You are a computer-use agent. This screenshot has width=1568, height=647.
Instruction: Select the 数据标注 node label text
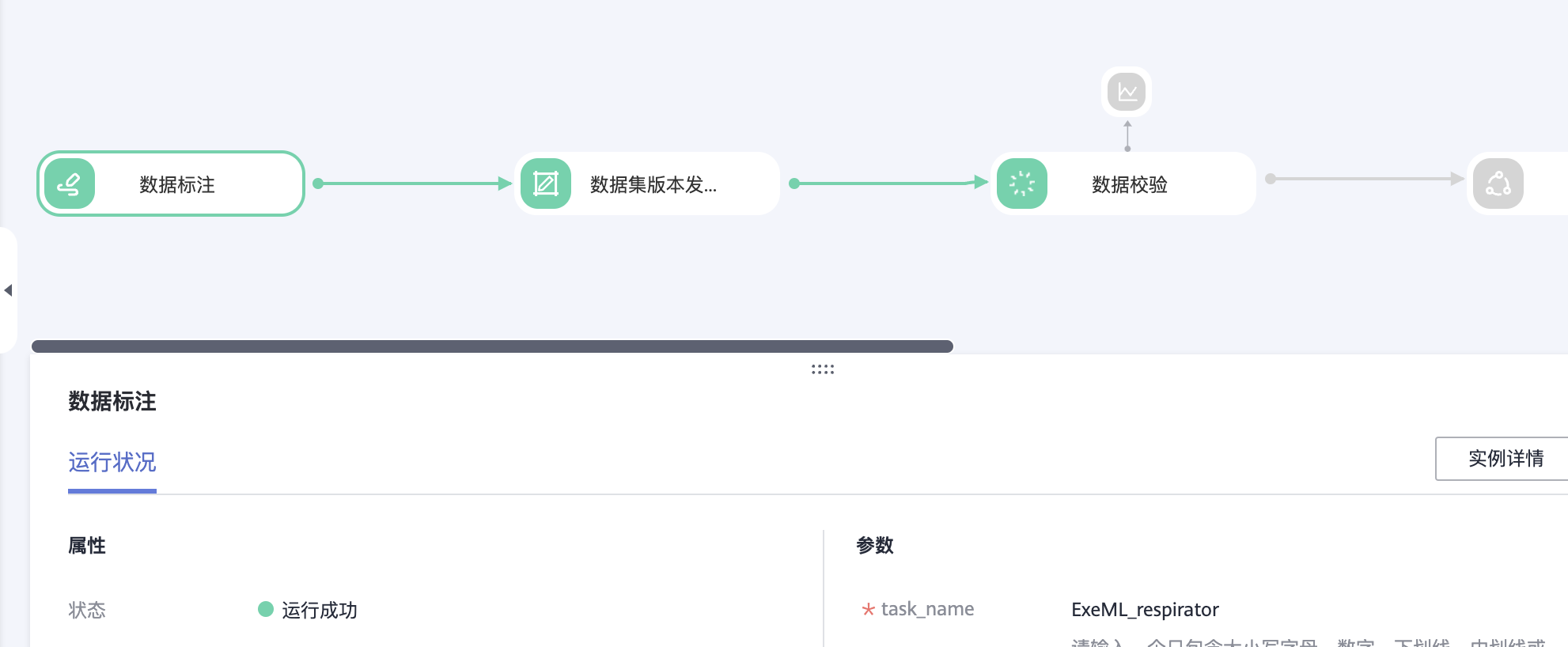(177, 185)
